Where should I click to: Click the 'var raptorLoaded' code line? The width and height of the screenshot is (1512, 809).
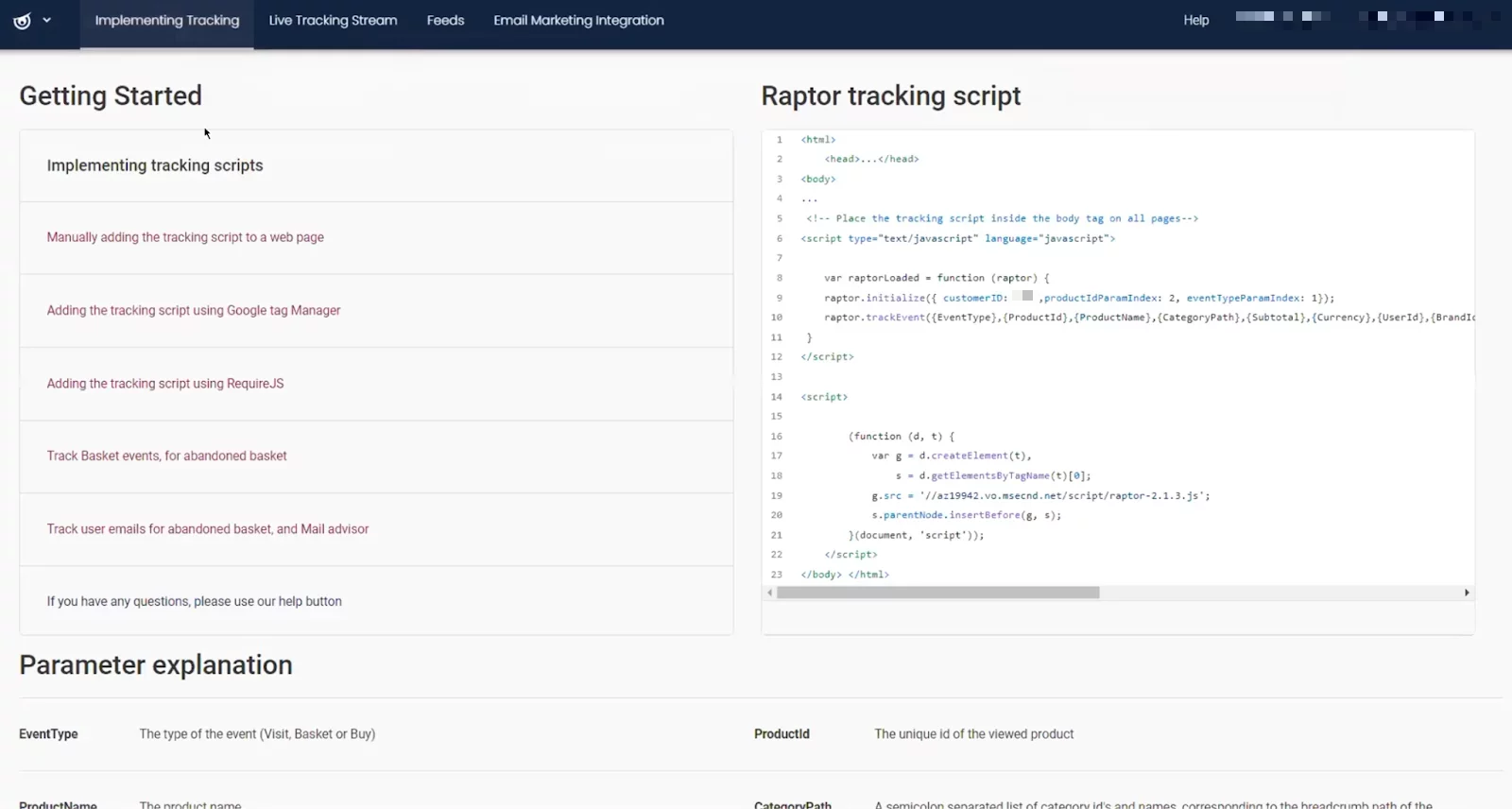click(x=936, y=278)
